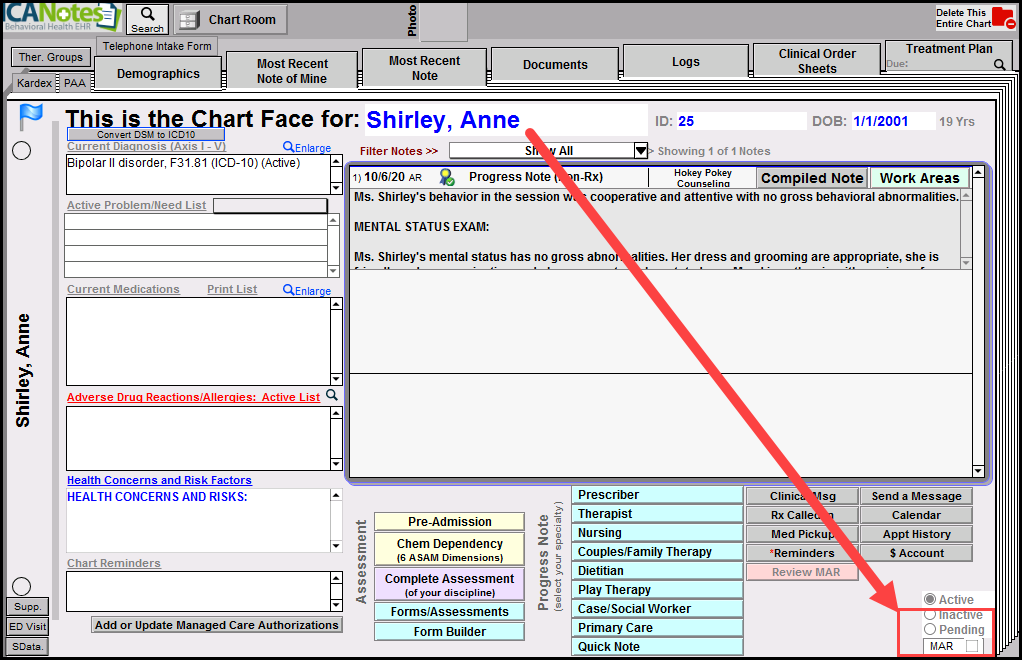Click down arrow on Active Problem/Need List

click(x=335, y=270)
